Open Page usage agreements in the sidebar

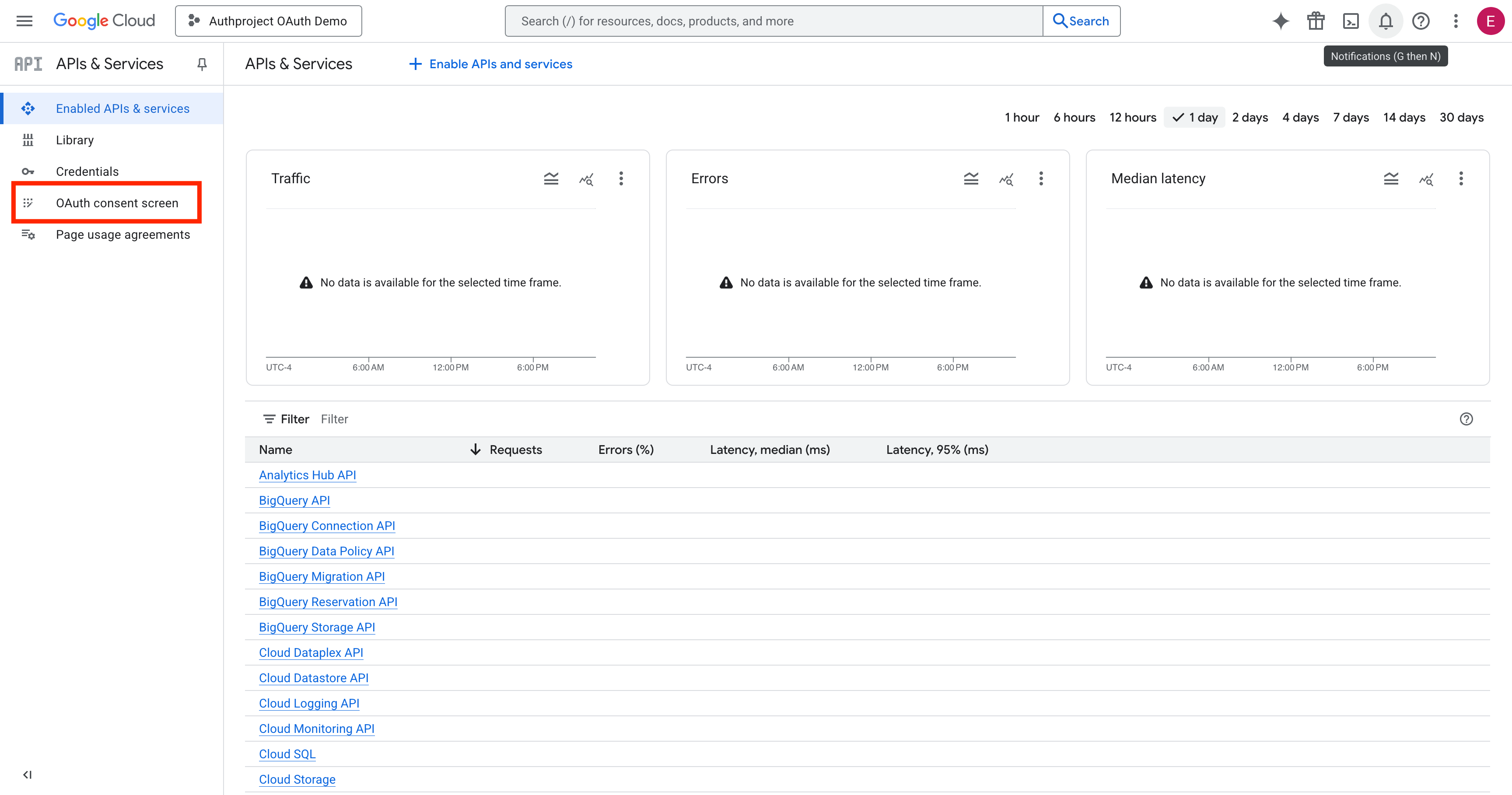click(x=122, y=235)
